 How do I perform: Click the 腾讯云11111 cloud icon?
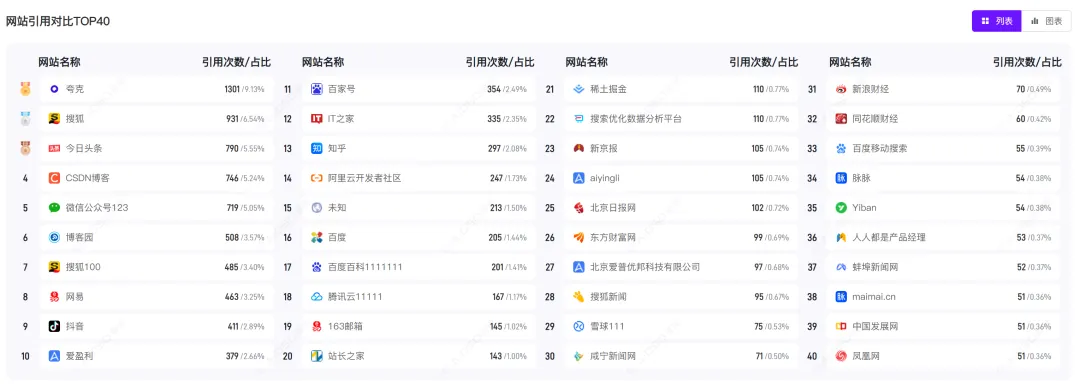click(317, 297)
